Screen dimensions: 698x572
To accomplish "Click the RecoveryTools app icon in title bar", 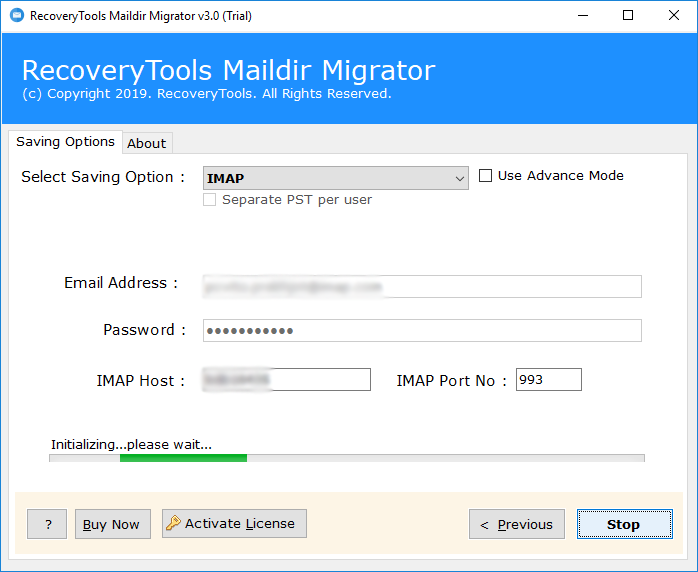I will [x=17, y=16].
